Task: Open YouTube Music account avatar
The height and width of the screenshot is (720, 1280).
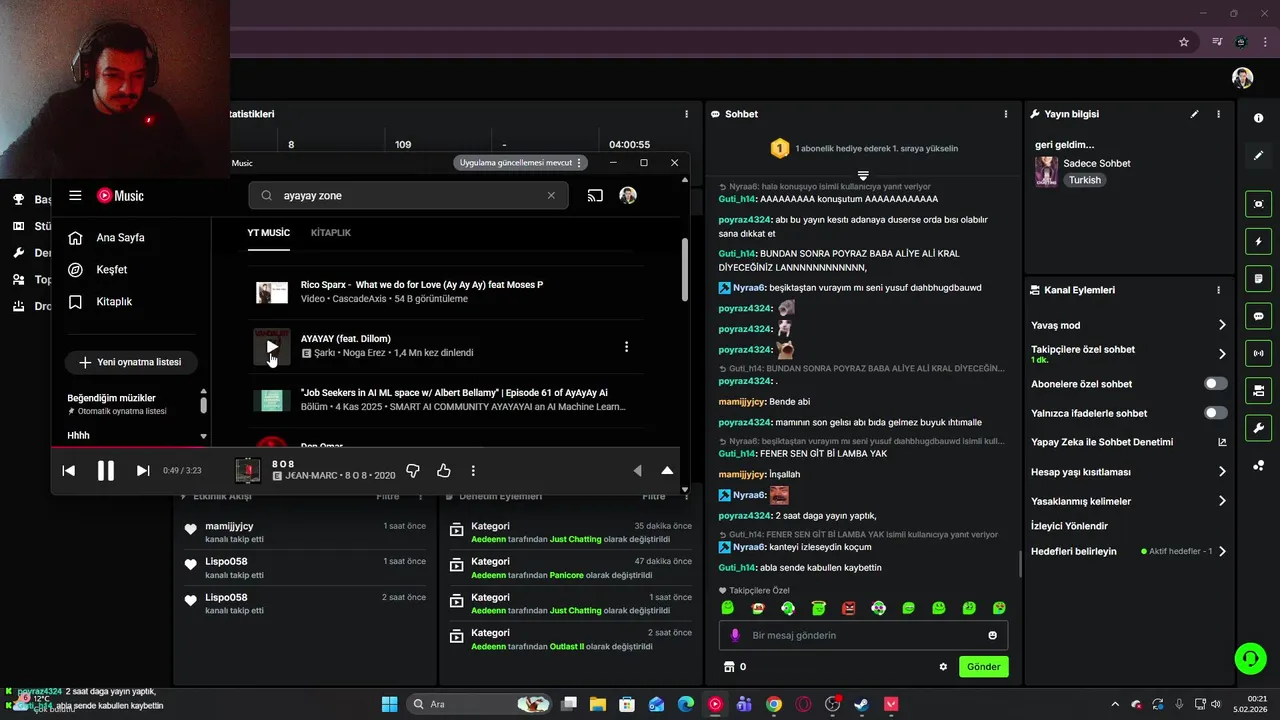Action: click(628, 196)
